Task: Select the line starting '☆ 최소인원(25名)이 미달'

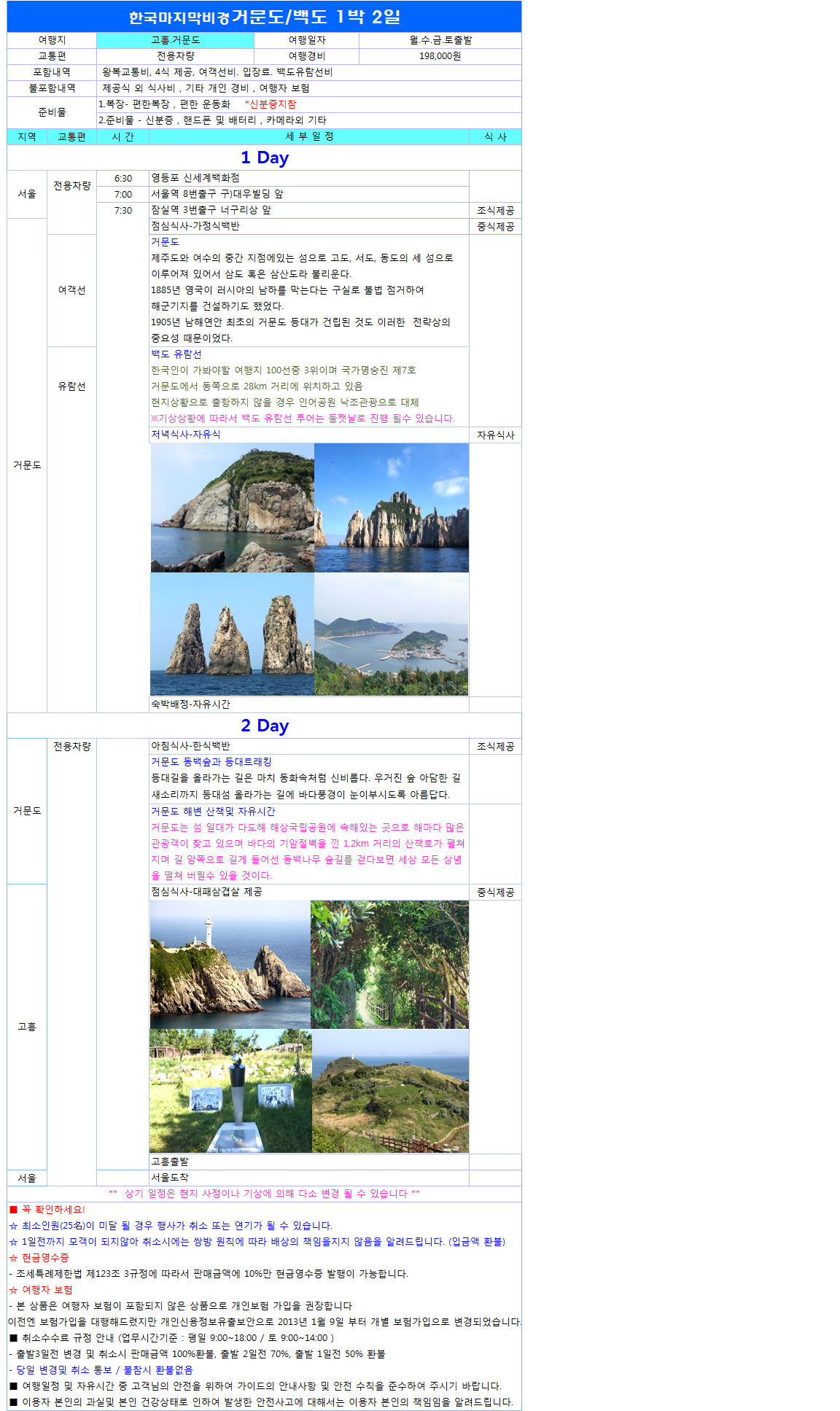Action: coord(171,1226)
